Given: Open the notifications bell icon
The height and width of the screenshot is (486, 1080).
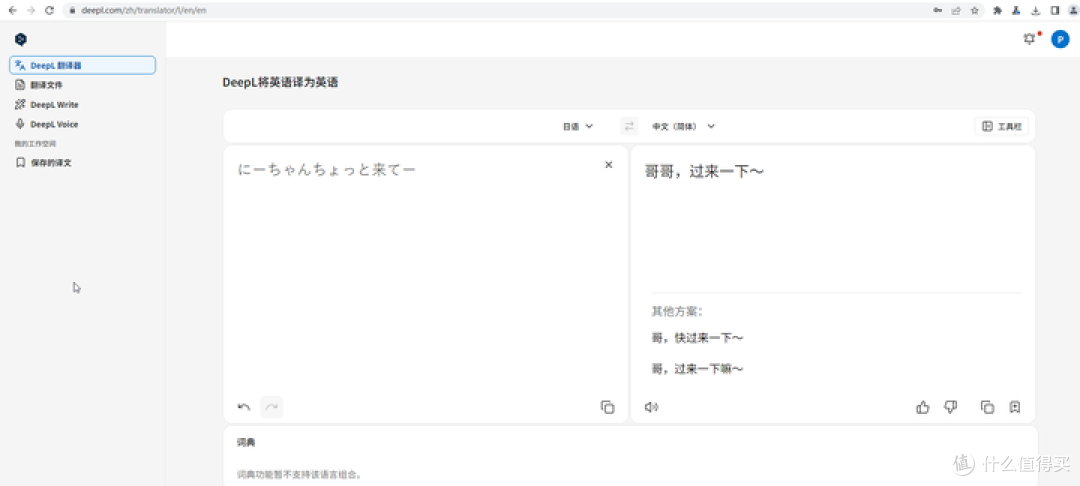Looking at the screenshot, I should [x=1030, y=39].
